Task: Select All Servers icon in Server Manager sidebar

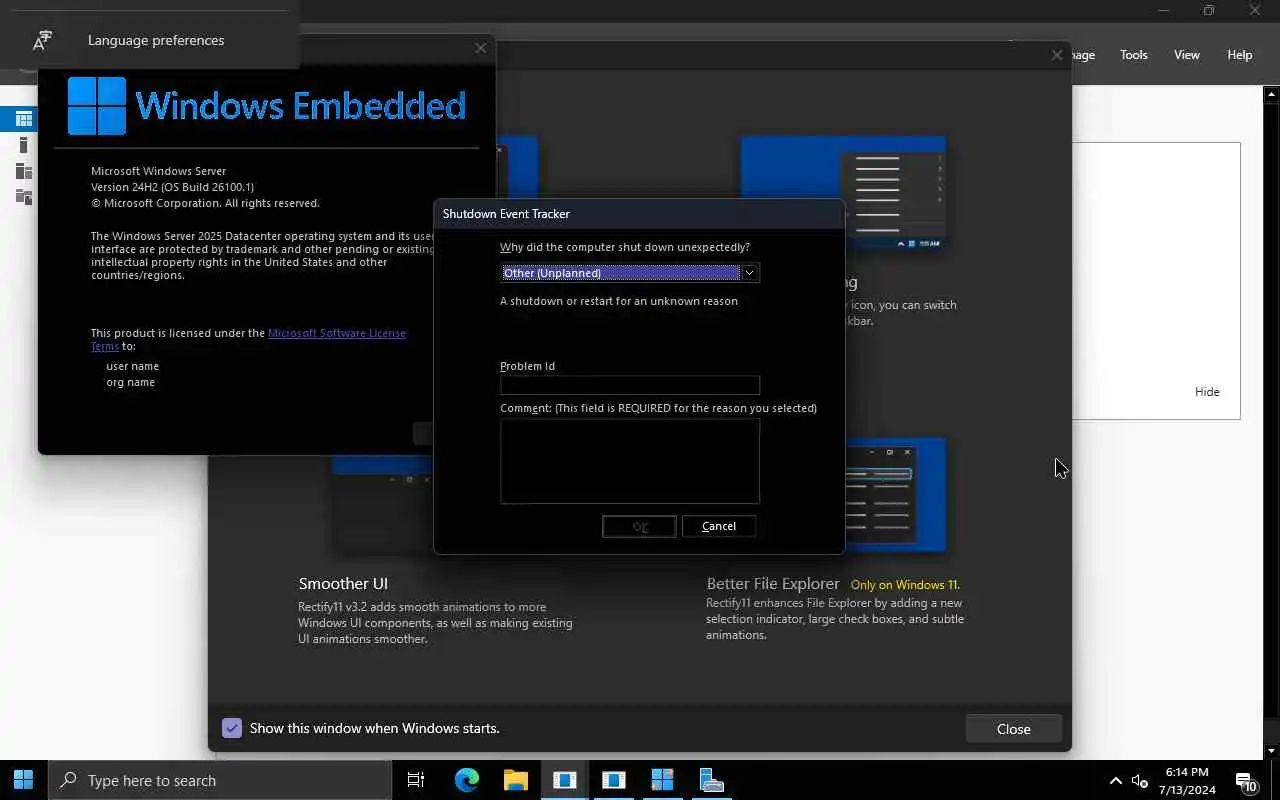Action: coord(24,171)
